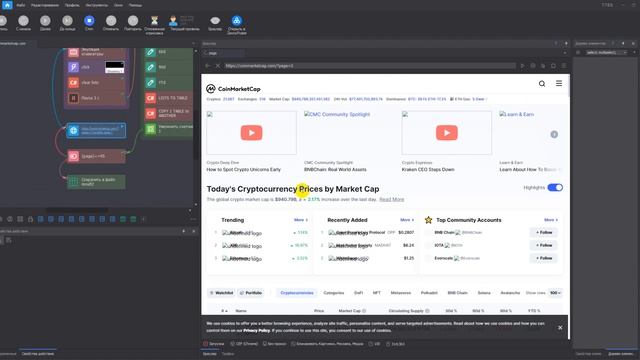Click the hourglass deferred-tracking icon
This screenshot has height=360, width=640.
tap(154, 21)
